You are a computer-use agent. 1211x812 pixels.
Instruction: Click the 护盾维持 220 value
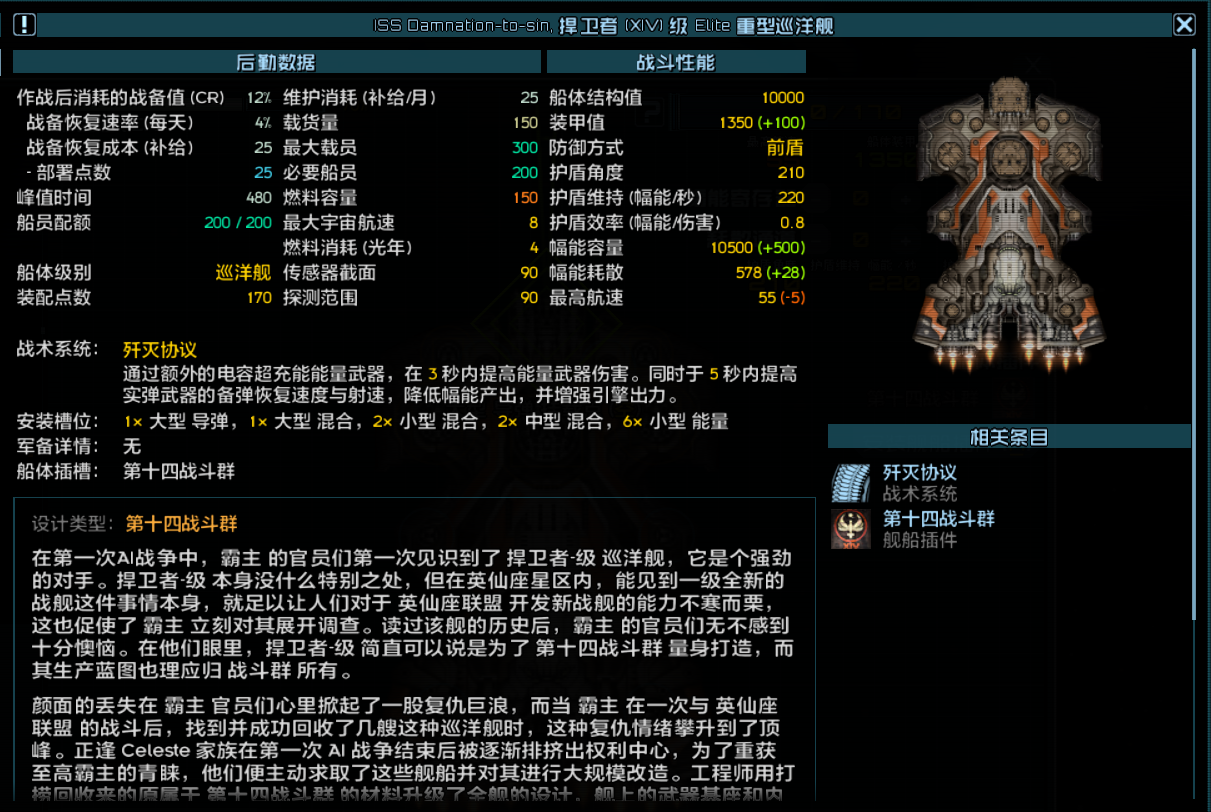point(790,198)
